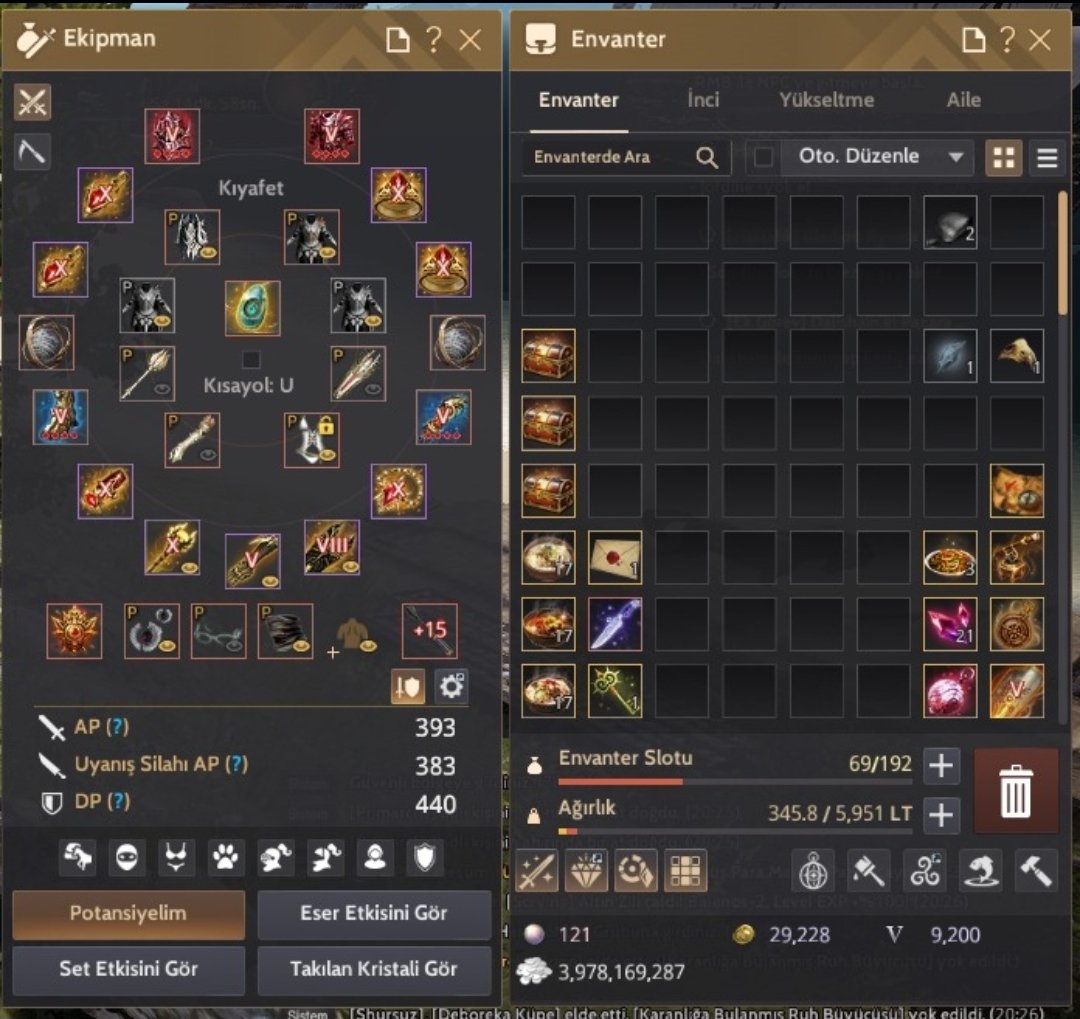
Task: Select the pickaxe life tools icon
Action: click(x=32, y=151)
